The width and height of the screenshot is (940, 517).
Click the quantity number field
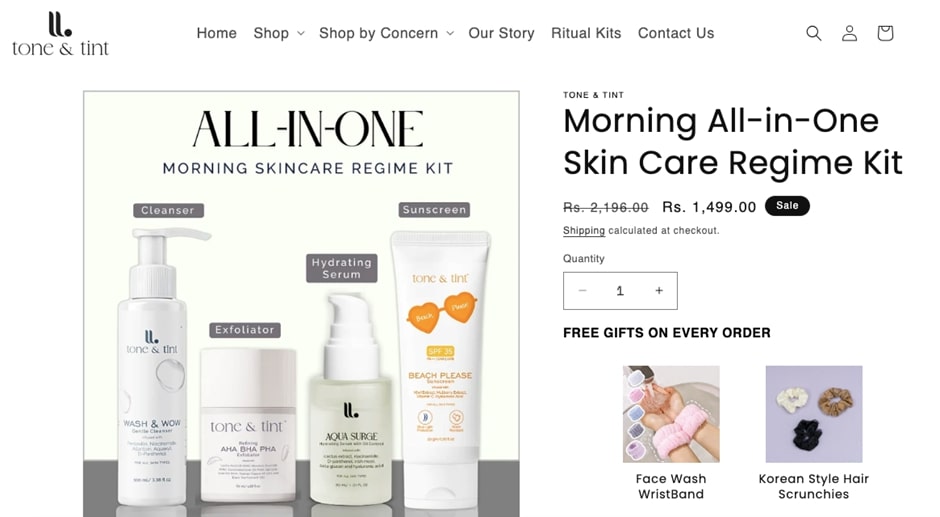coord(620,291)
